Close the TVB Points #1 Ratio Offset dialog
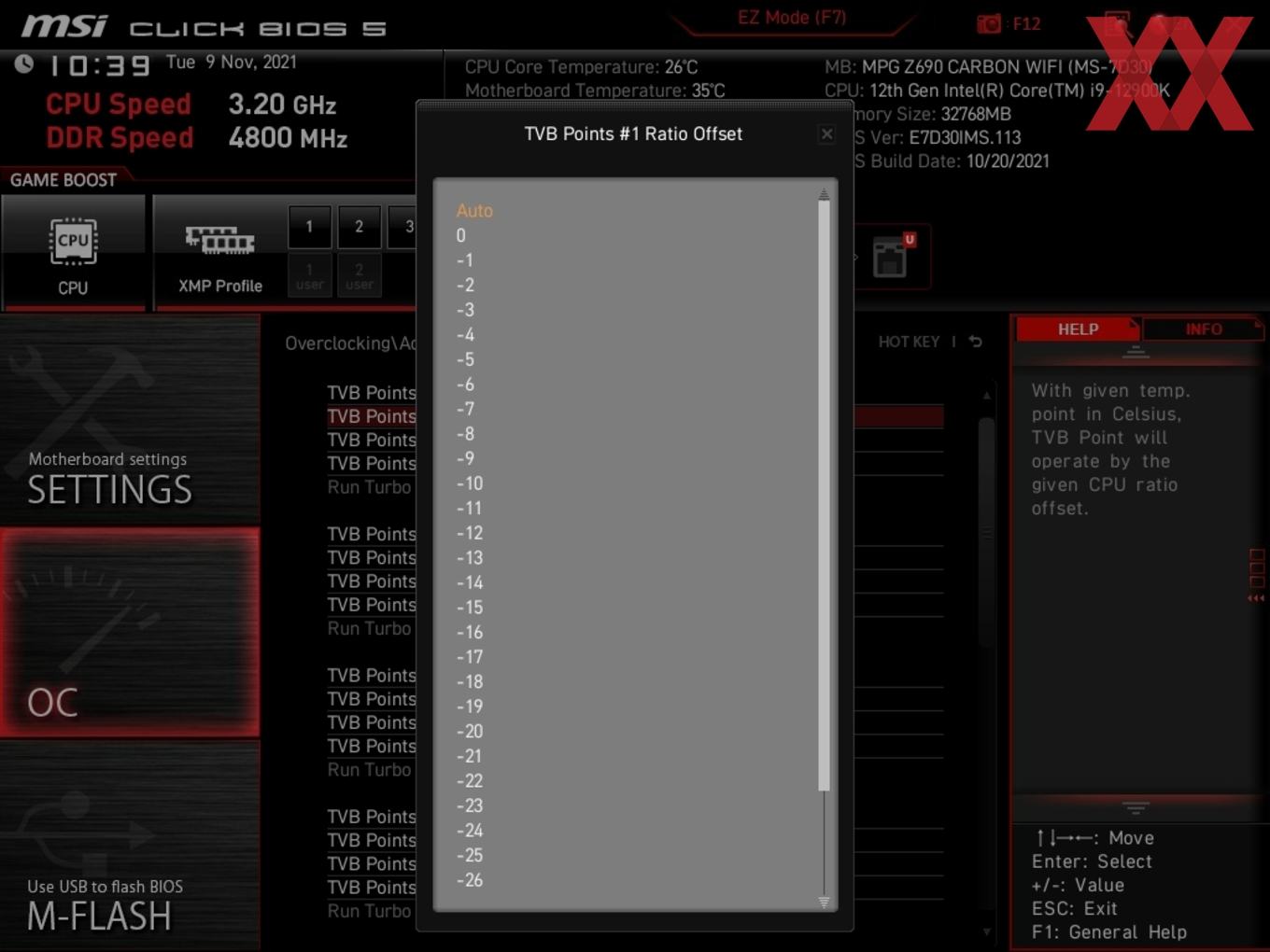 pos(826,134)
